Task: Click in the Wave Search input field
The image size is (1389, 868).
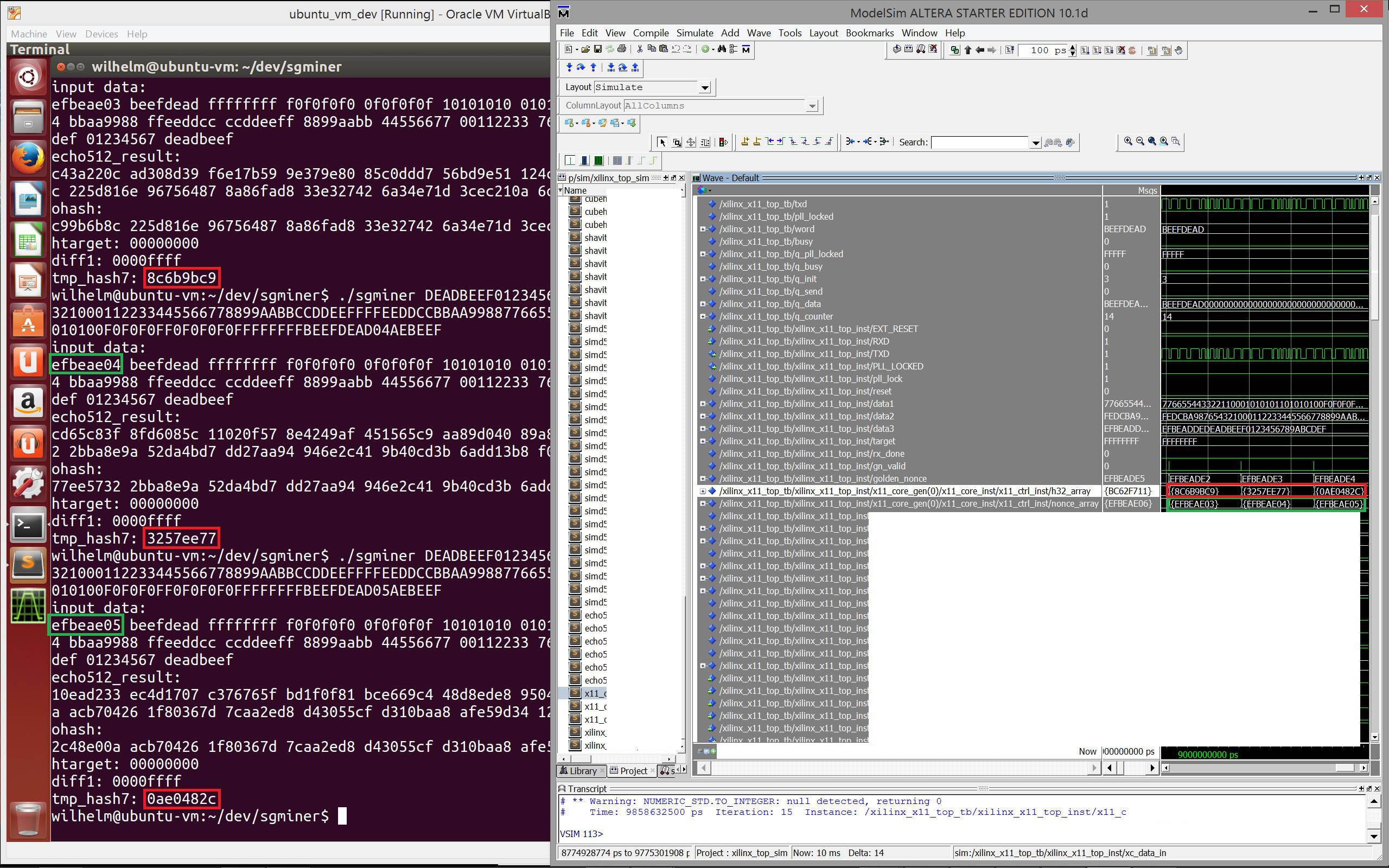Action: (x=980, y=142)
